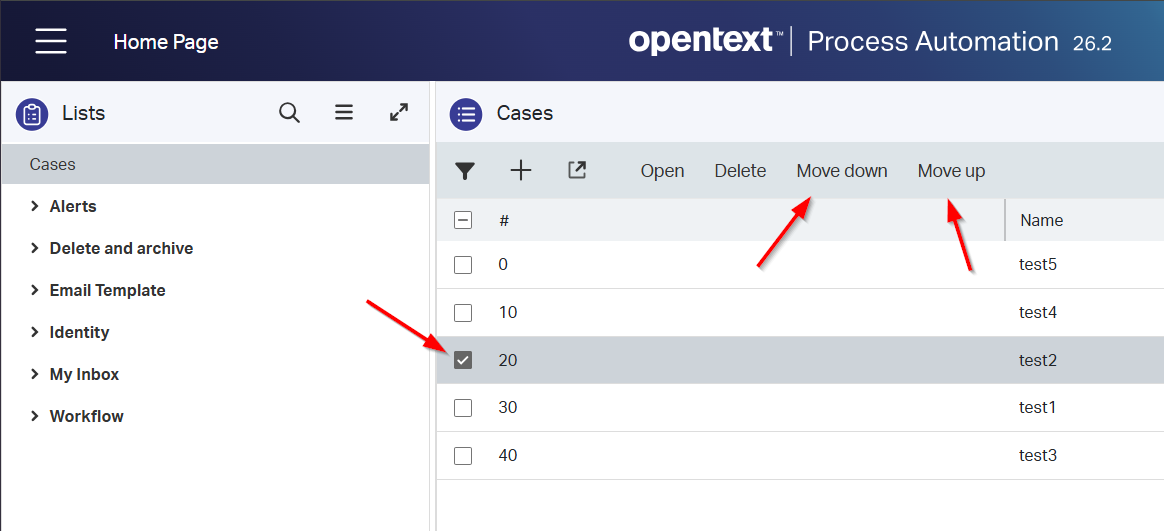This screenshot has width=1164, height=531.
Task: Click order value 10 cell
Action: tap(508, 313)
